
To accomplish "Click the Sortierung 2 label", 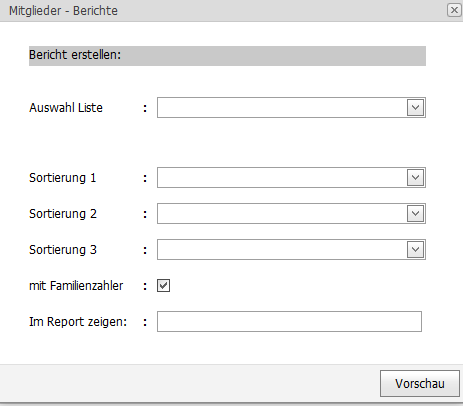I will point(63,214).
